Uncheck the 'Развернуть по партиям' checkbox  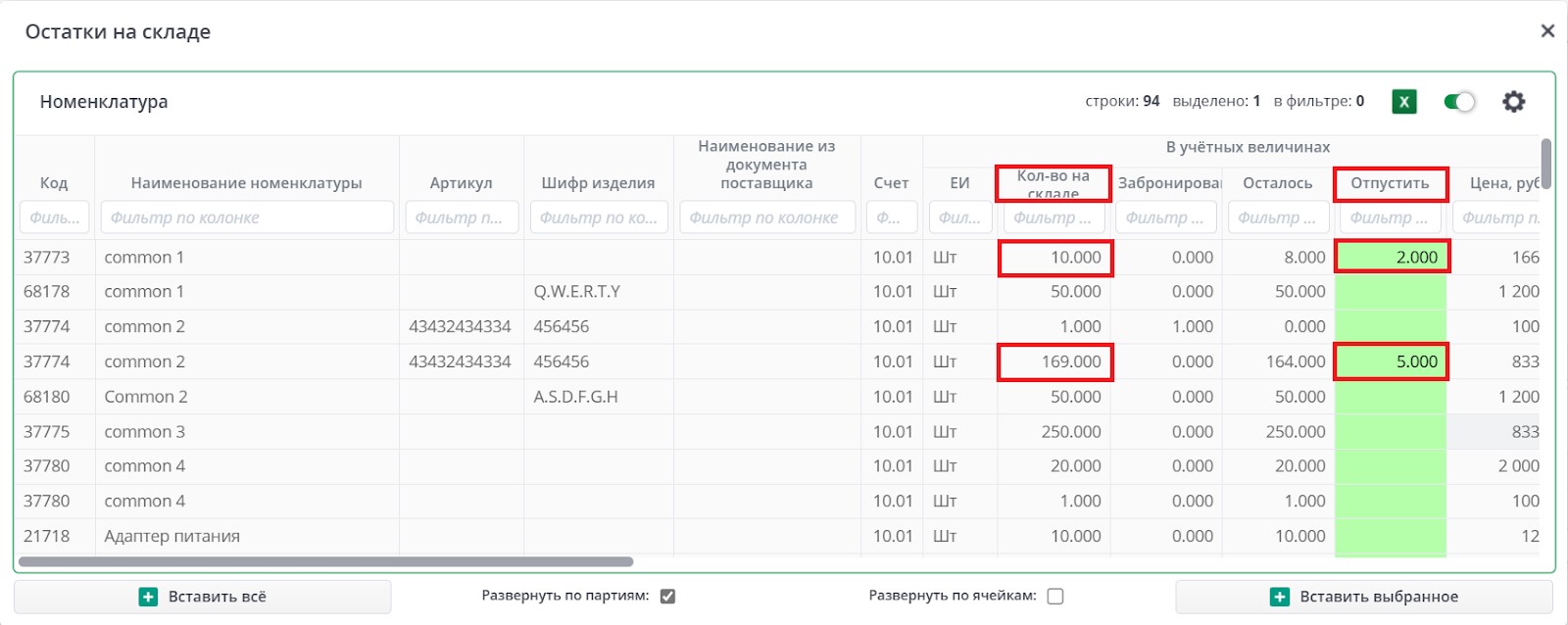click(x=668, y=597)
